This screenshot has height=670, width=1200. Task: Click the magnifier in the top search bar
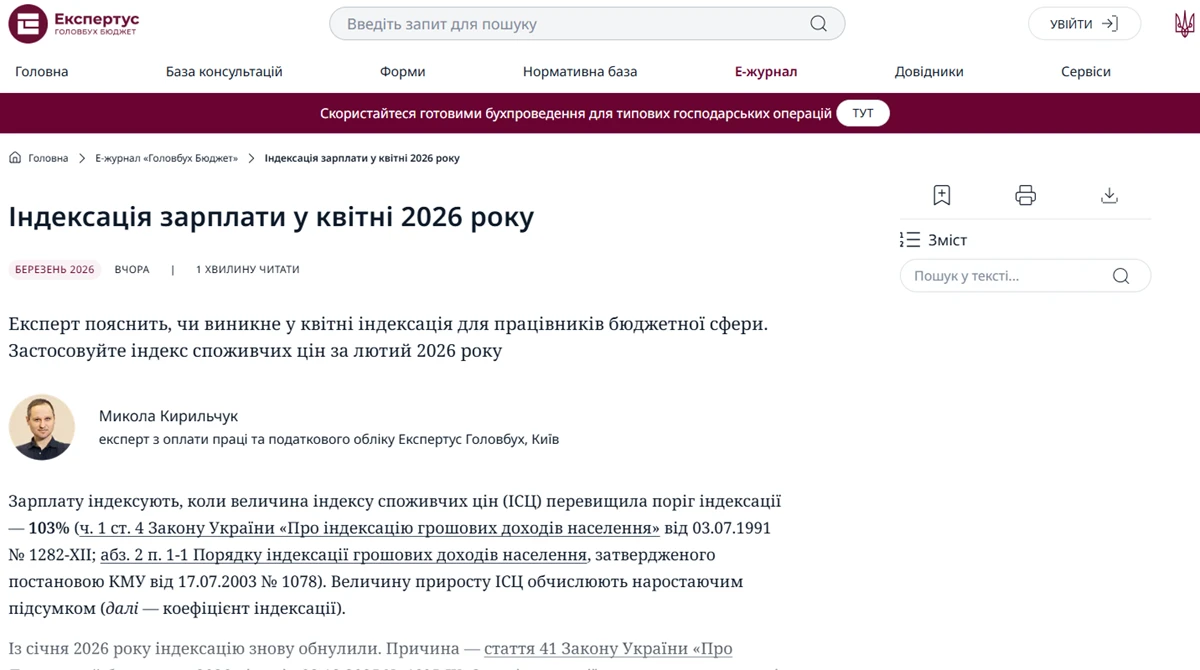coord(818,23)
